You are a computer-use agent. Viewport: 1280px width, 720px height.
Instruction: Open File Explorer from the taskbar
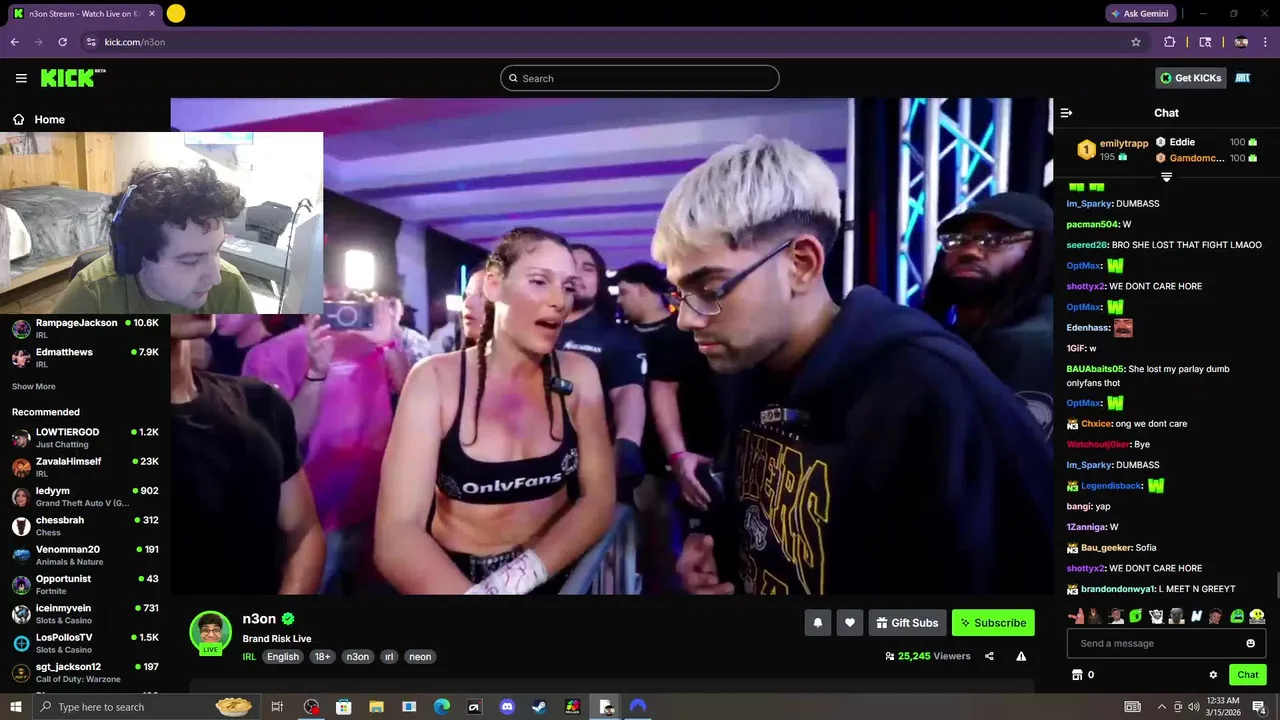[376, 707]
